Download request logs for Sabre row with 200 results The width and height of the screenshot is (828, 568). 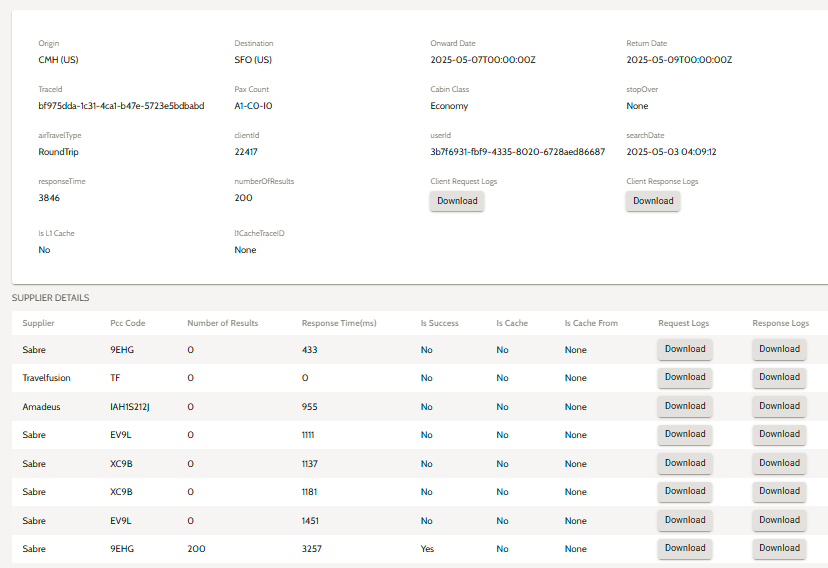pos(684,548)
